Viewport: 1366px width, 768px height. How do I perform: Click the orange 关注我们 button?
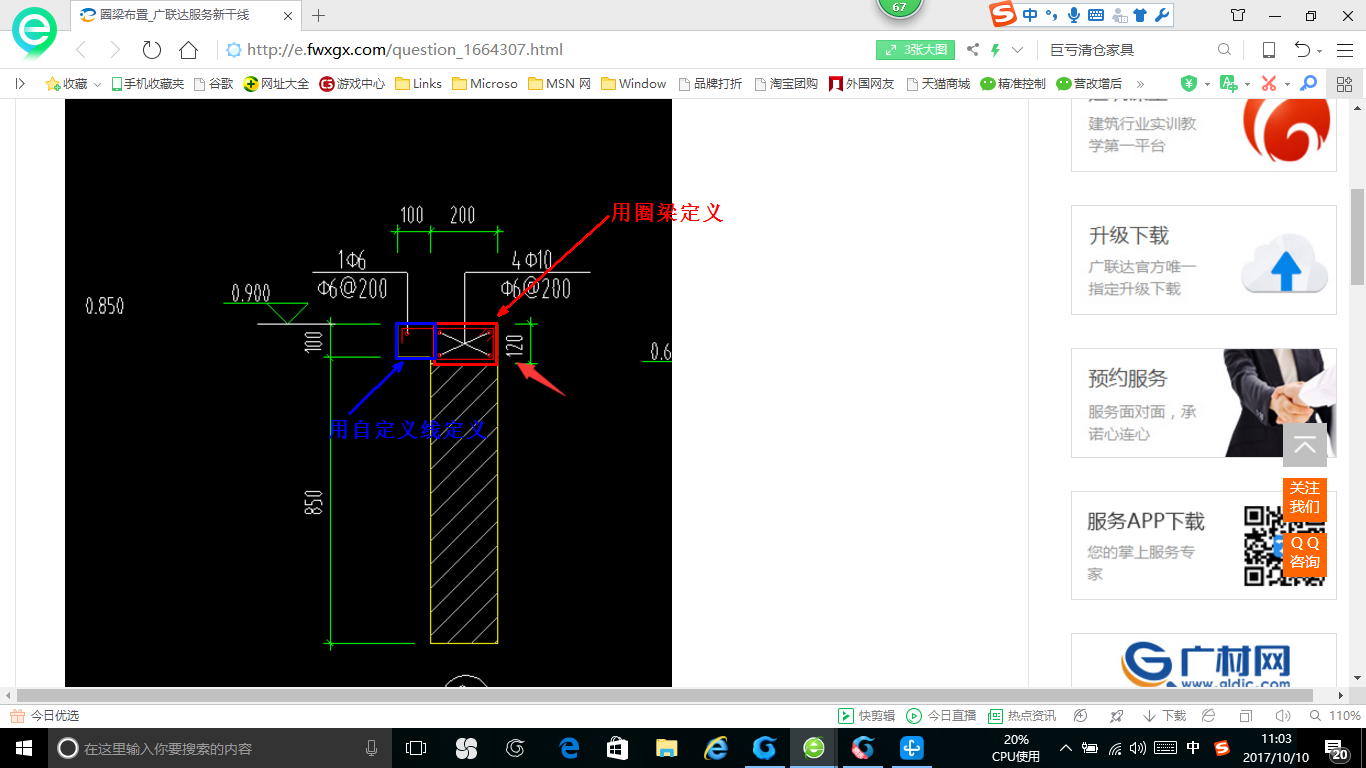(1304, 498)
